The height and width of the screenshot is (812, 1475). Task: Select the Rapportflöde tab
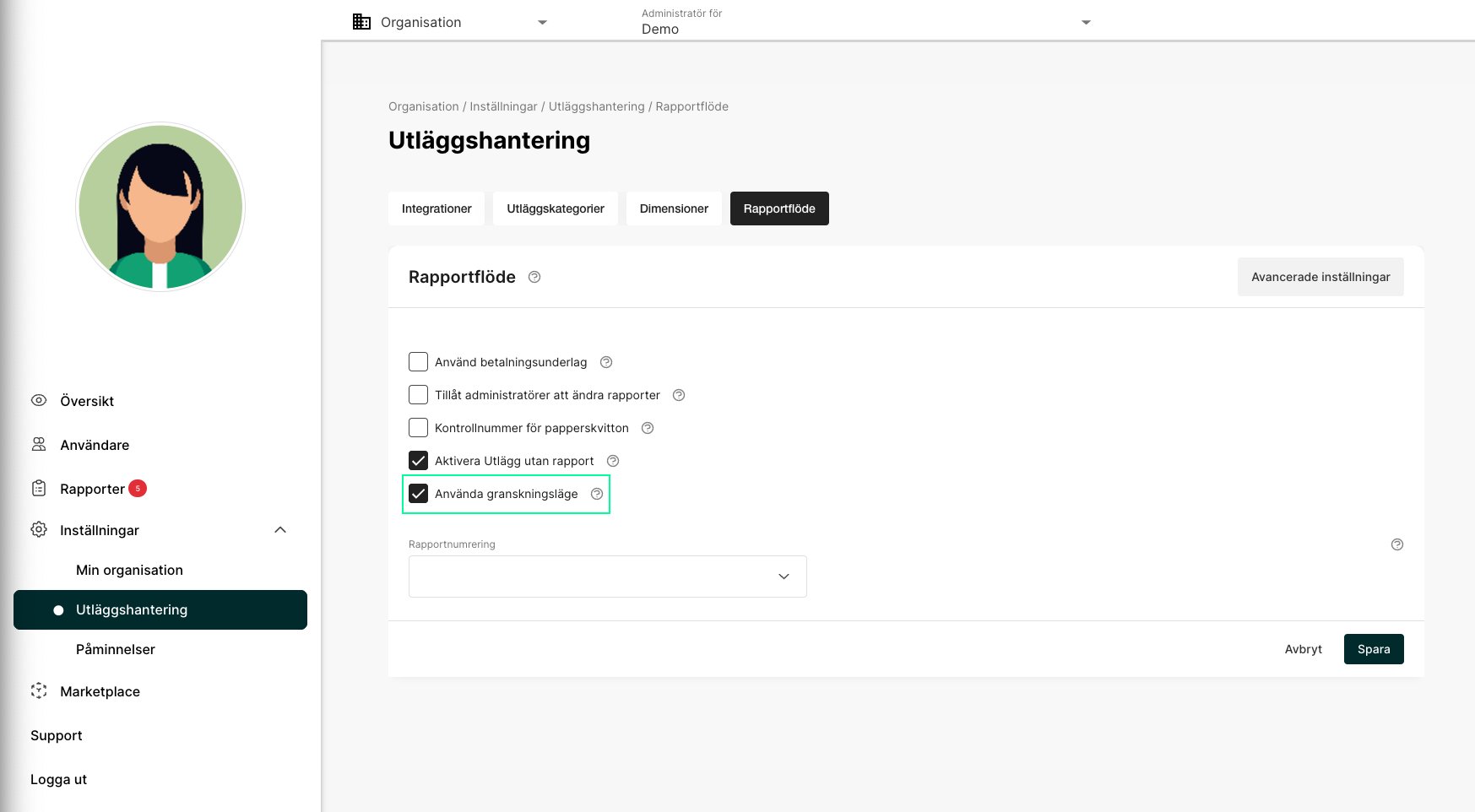[779, 208]
